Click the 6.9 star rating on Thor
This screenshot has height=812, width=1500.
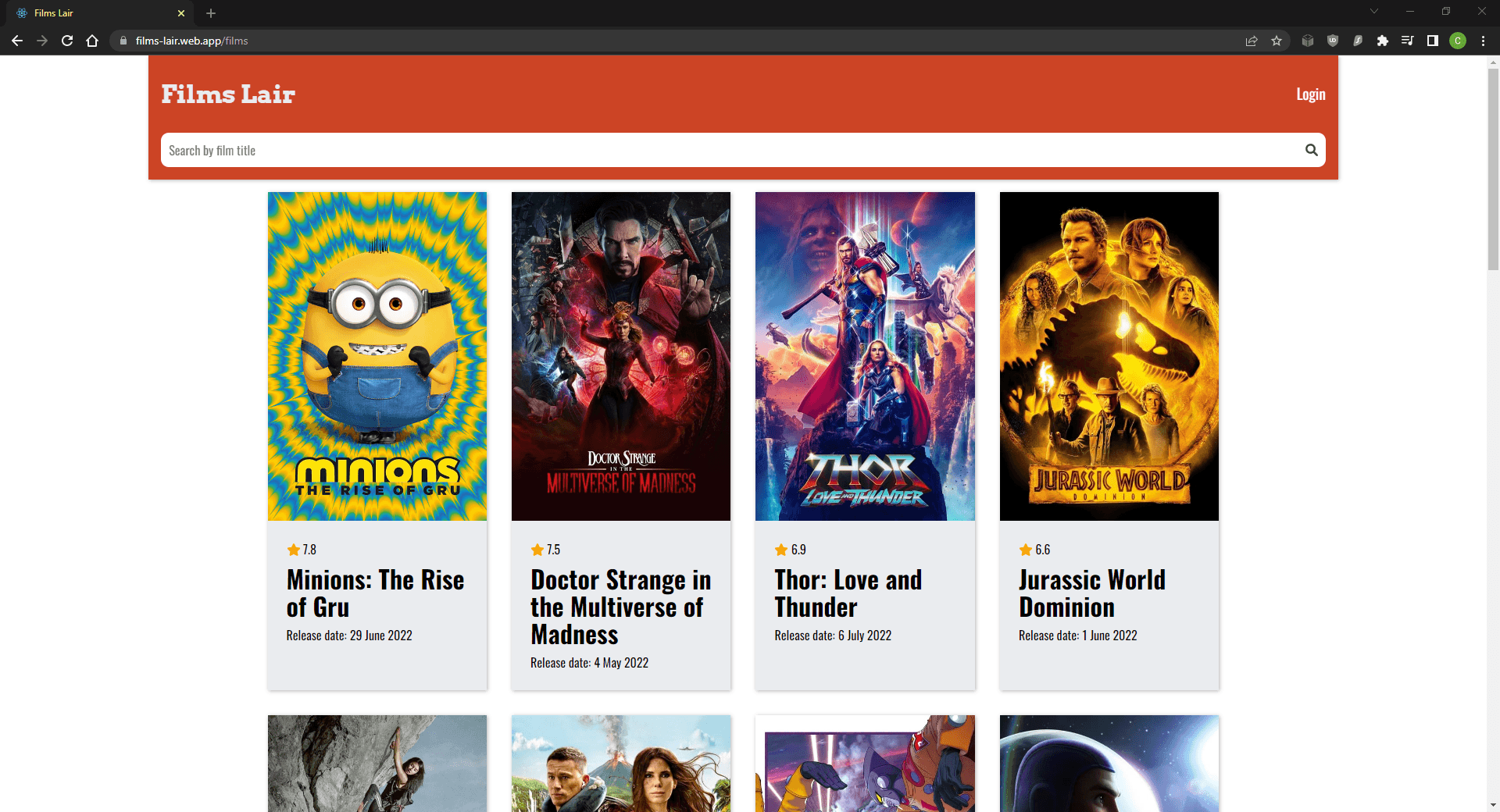(x=790, y=550)
